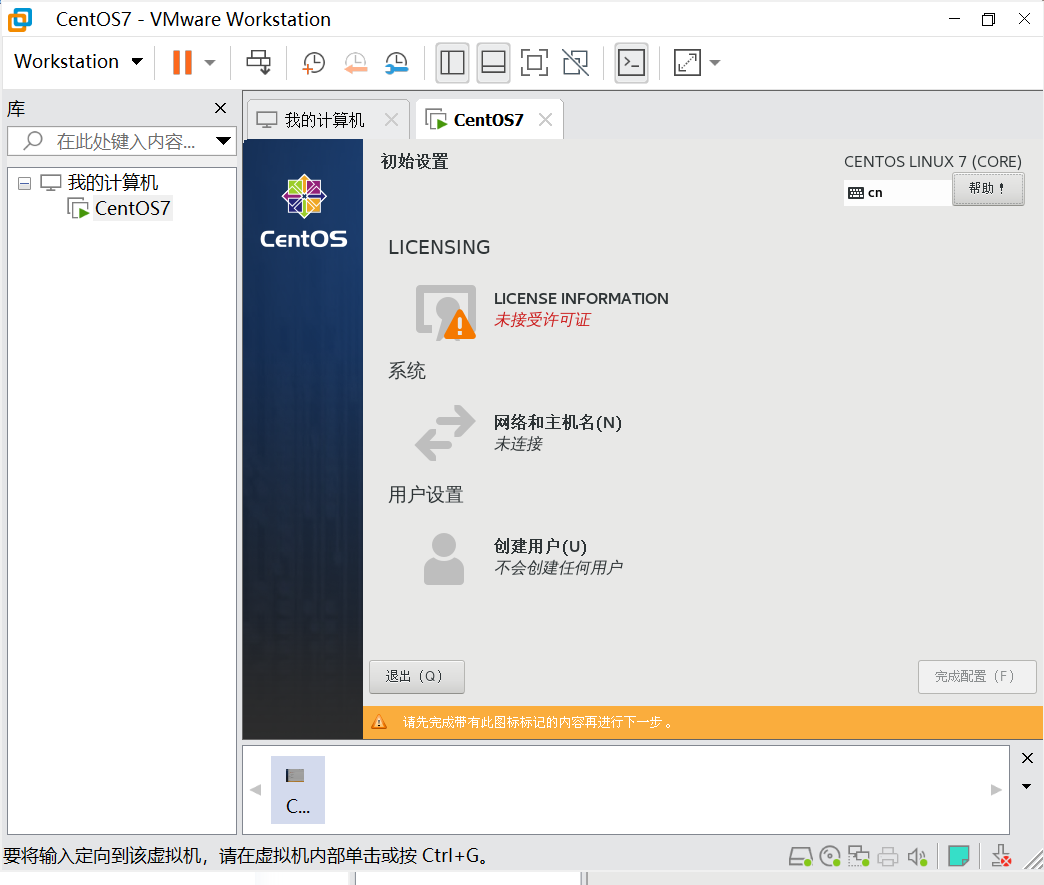Open the thumbnail bar options dropdown arrow
Image resolution: width=1044 pixels, height=885 pixels.
1027,786
